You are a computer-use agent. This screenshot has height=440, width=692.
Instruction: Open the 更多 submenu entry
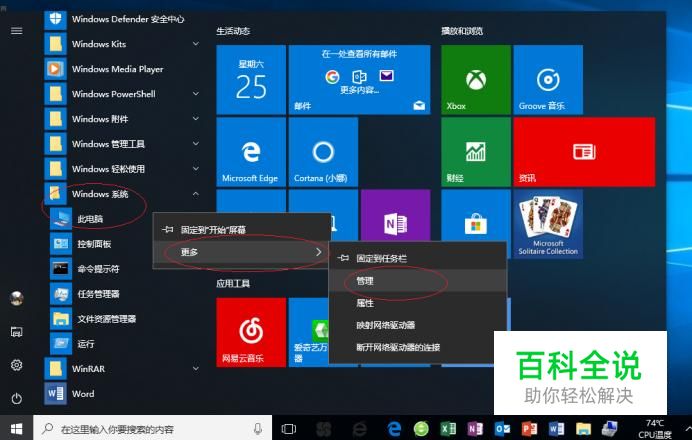tap(241, 252)
